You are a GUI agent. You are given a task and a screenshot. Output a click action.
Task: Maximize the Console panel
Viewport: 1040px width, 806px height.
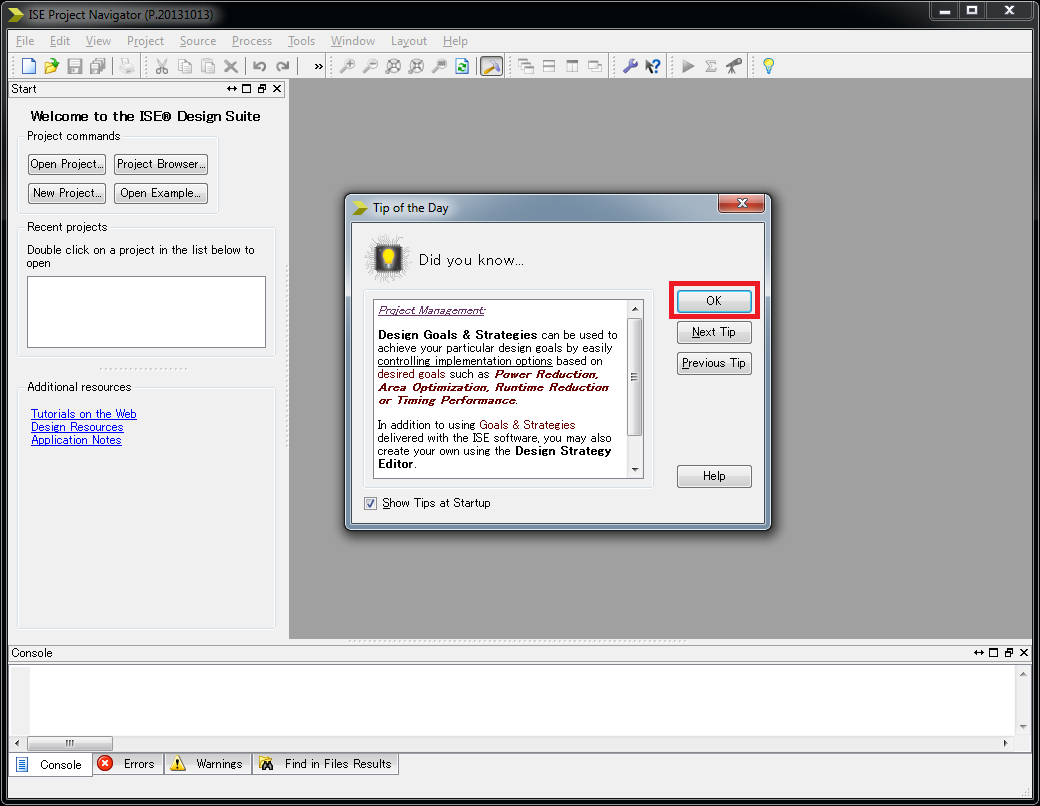click(x=994, y=653)
